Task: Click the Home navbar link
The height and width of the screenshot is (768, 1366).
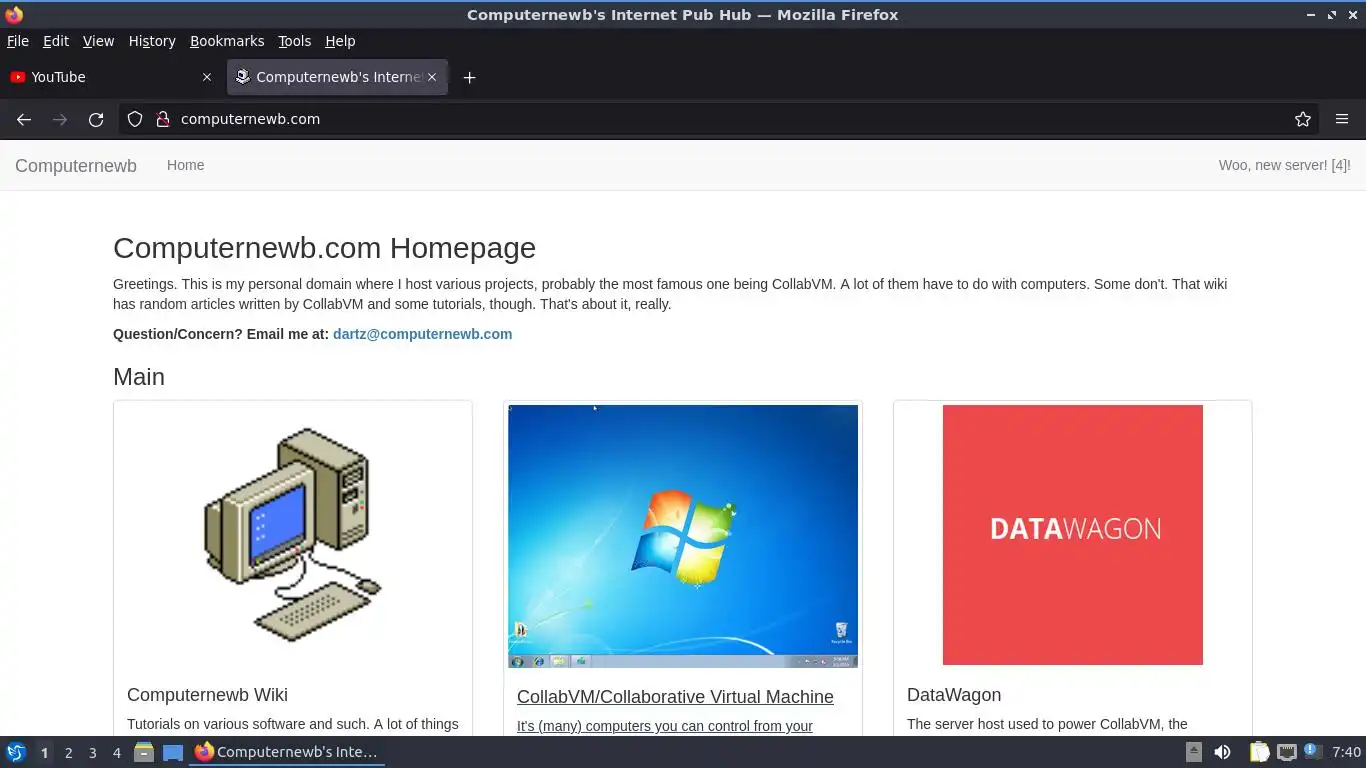Action: pyautogui.click(x=185, y=165)
